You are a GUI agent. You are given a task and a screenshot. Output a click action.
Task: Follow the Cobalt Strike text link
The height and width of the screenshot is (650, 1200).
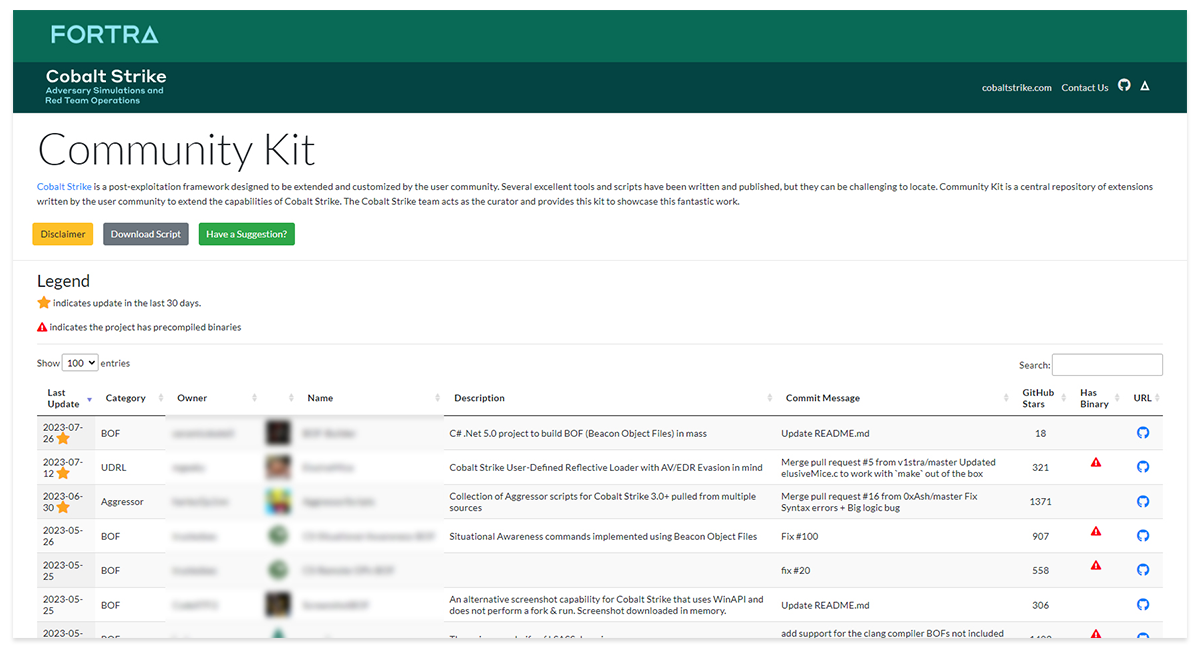[x=64, y=187]
